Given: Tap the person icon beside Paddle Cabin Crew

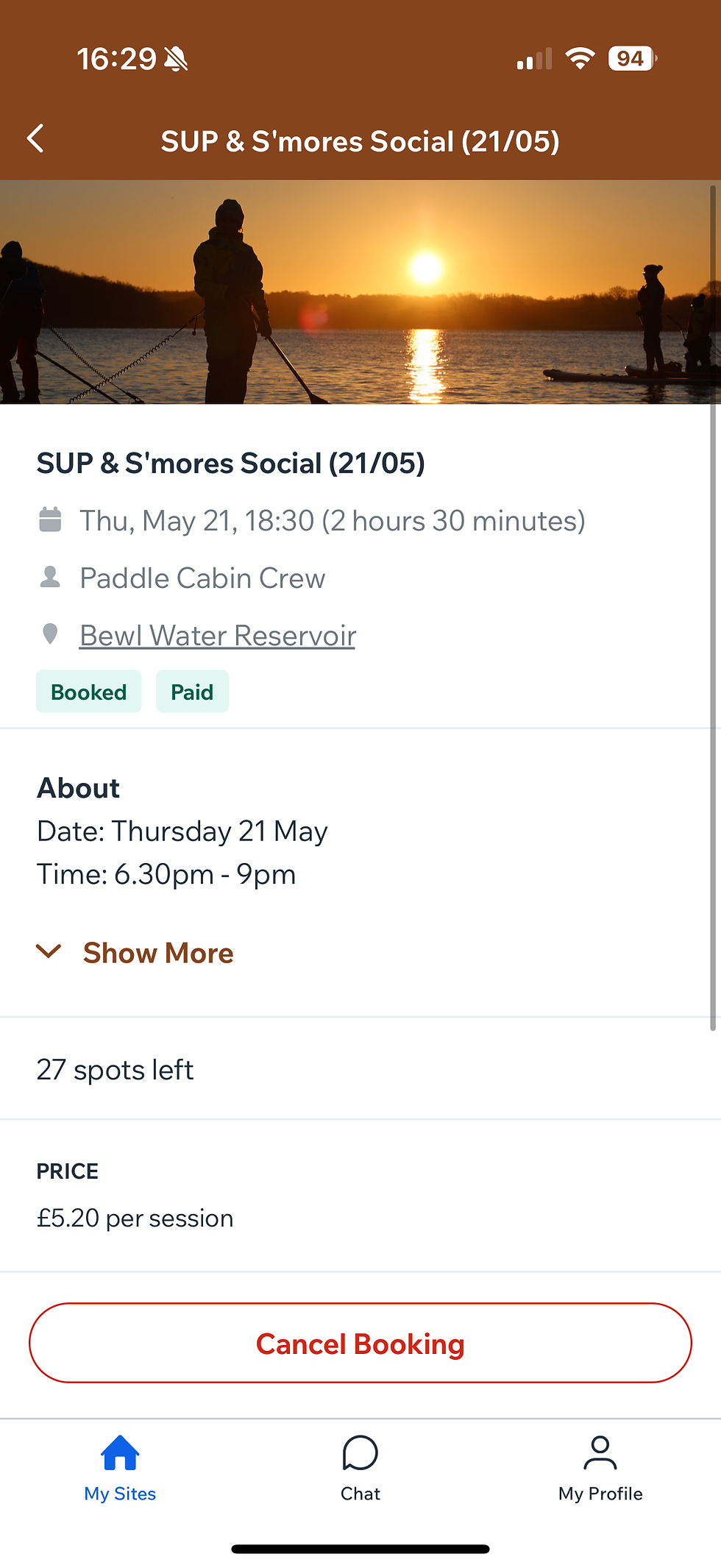Looking at the screenshot, I should click(50, 577).
